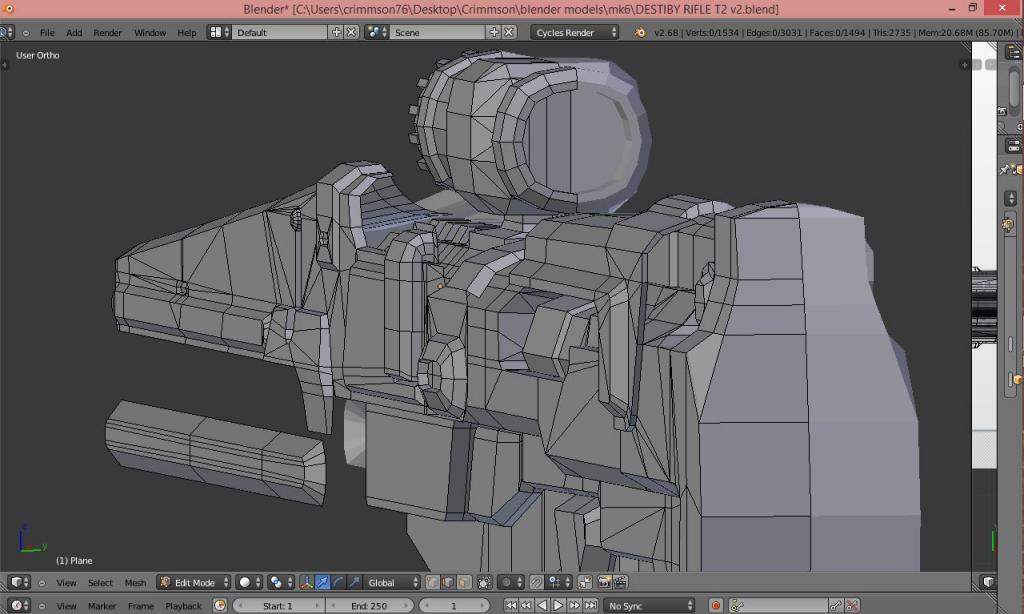Viewport: 1024px width, 614px height.
Task: Toggle snap during transform magnet
Action: point(536,583)
